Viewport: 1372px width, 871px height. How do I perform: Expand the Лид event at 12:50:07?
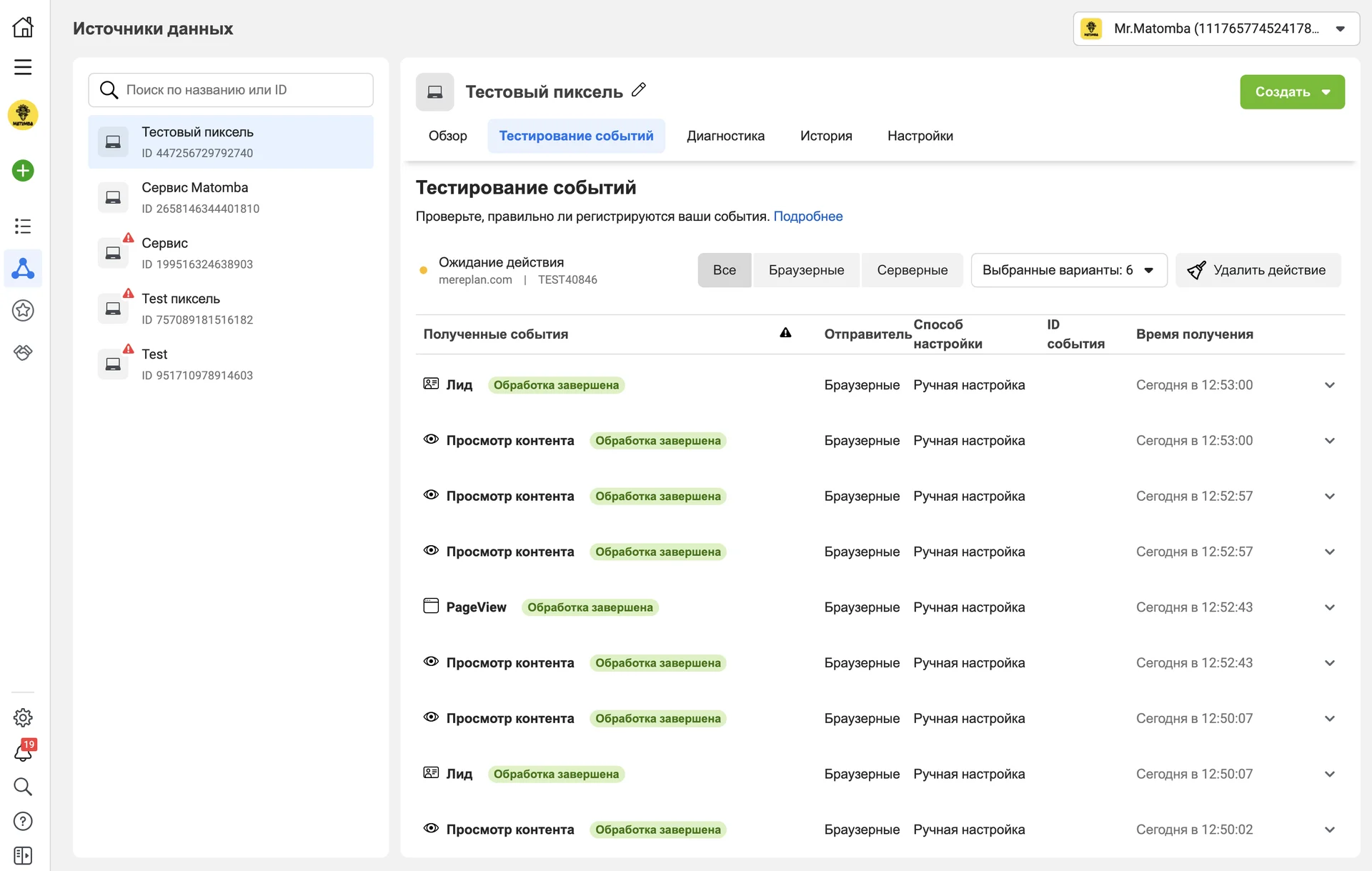(x=1330, y=774)
